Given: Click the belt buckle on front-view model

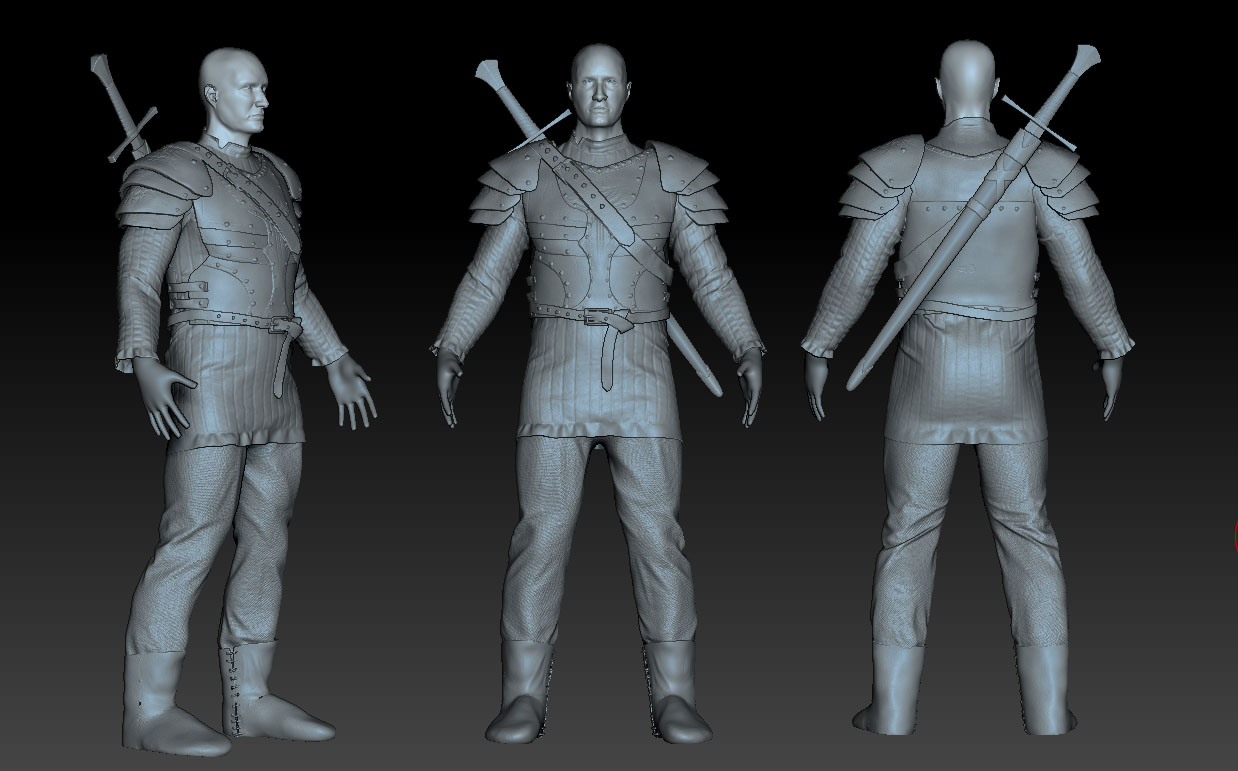Looking at the screenshot, I should pyautogui.click(x=597, y=317).
